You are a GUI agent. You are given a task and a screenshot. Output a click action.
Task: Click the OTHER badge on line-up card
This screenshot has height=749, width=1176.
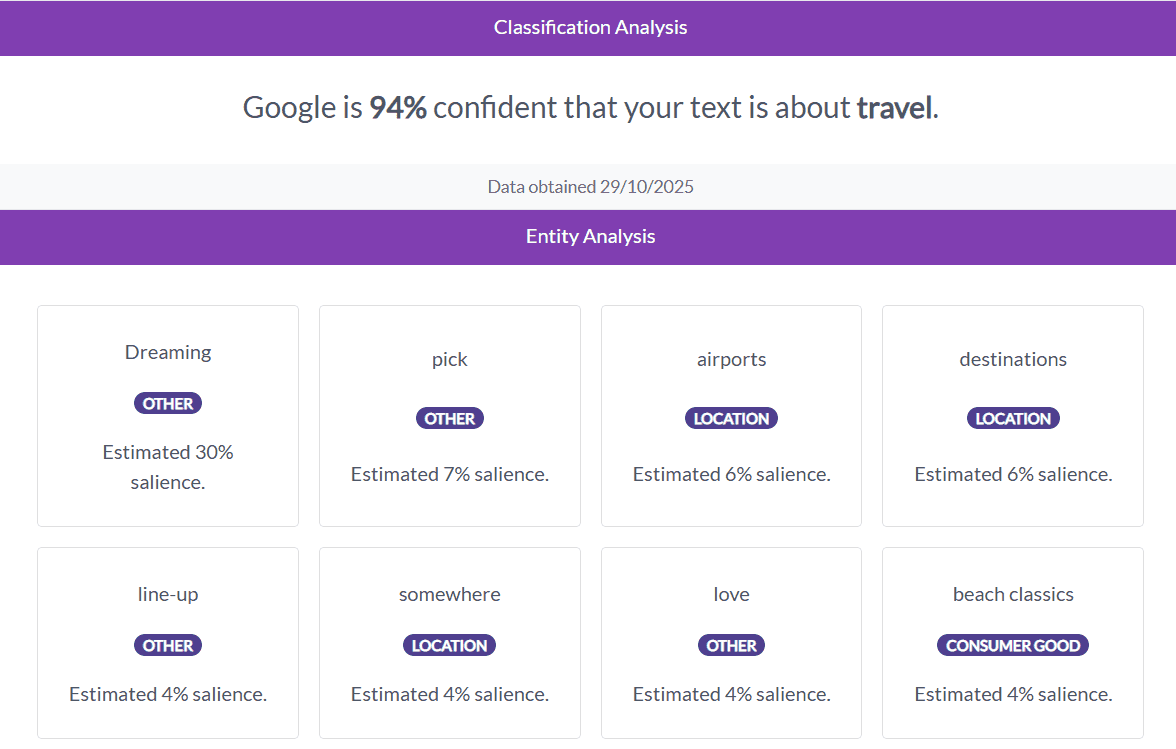[x=168, y=646]
